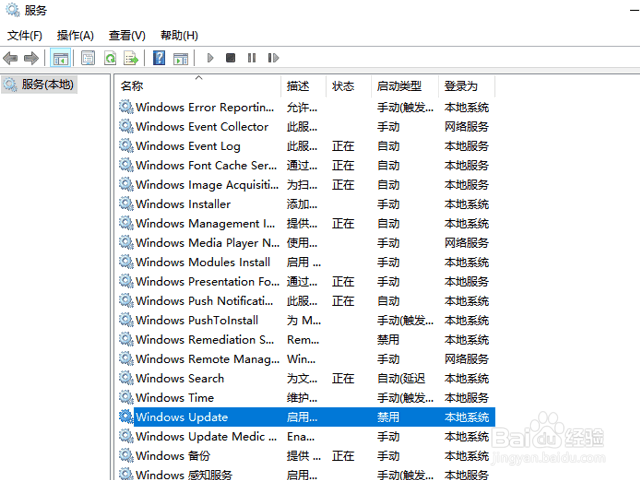640x480 pixels.
Task: Select the Windows Event Collector service name
Action: click(202, 127)
